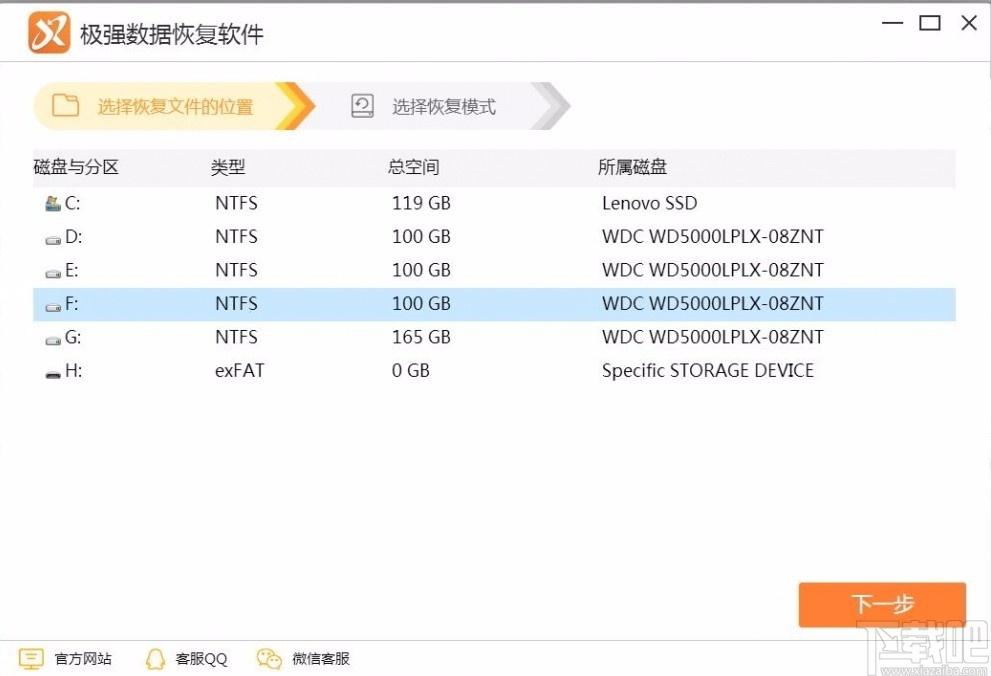Click WDC WD5000LPLX-08ZNT in the D: row
991x676 pixels.
[713, 236]
